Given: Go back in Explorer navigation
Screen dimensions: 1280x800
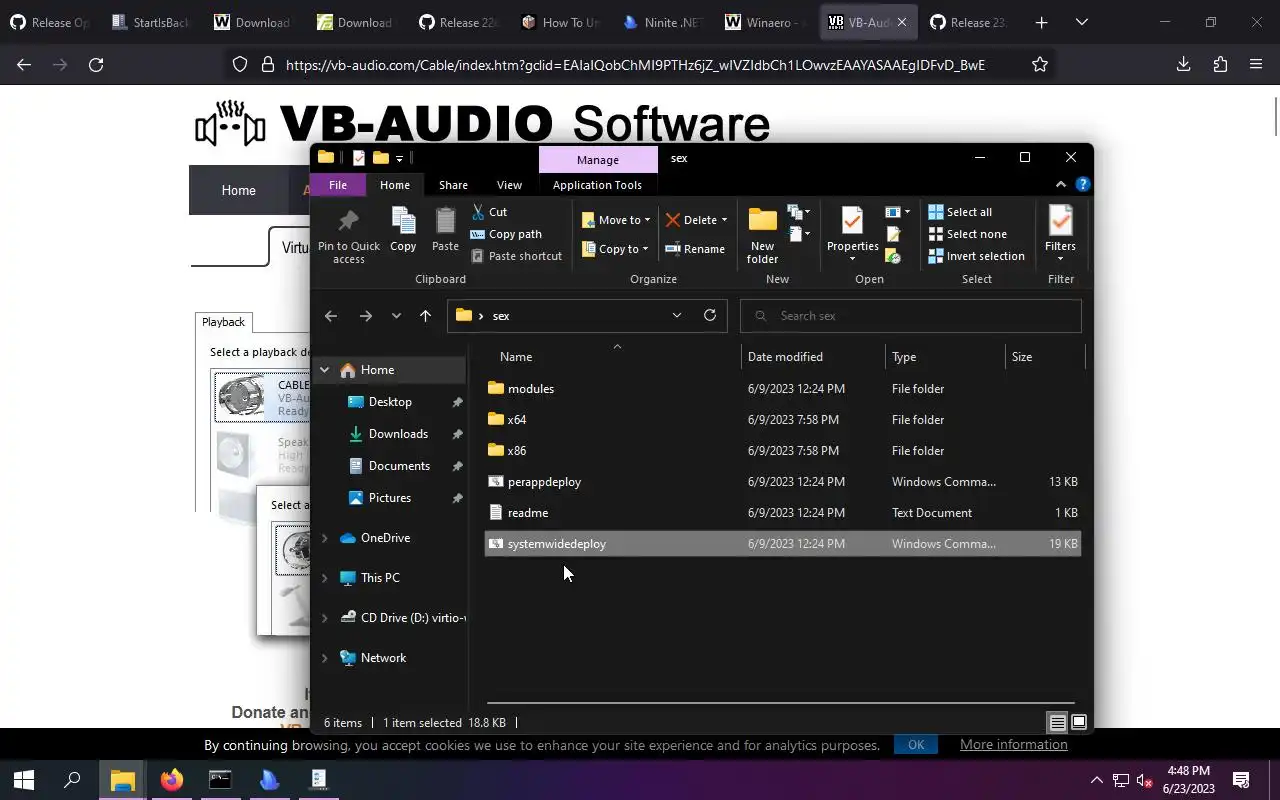Looking at the screenshot, I should [331, 316].
